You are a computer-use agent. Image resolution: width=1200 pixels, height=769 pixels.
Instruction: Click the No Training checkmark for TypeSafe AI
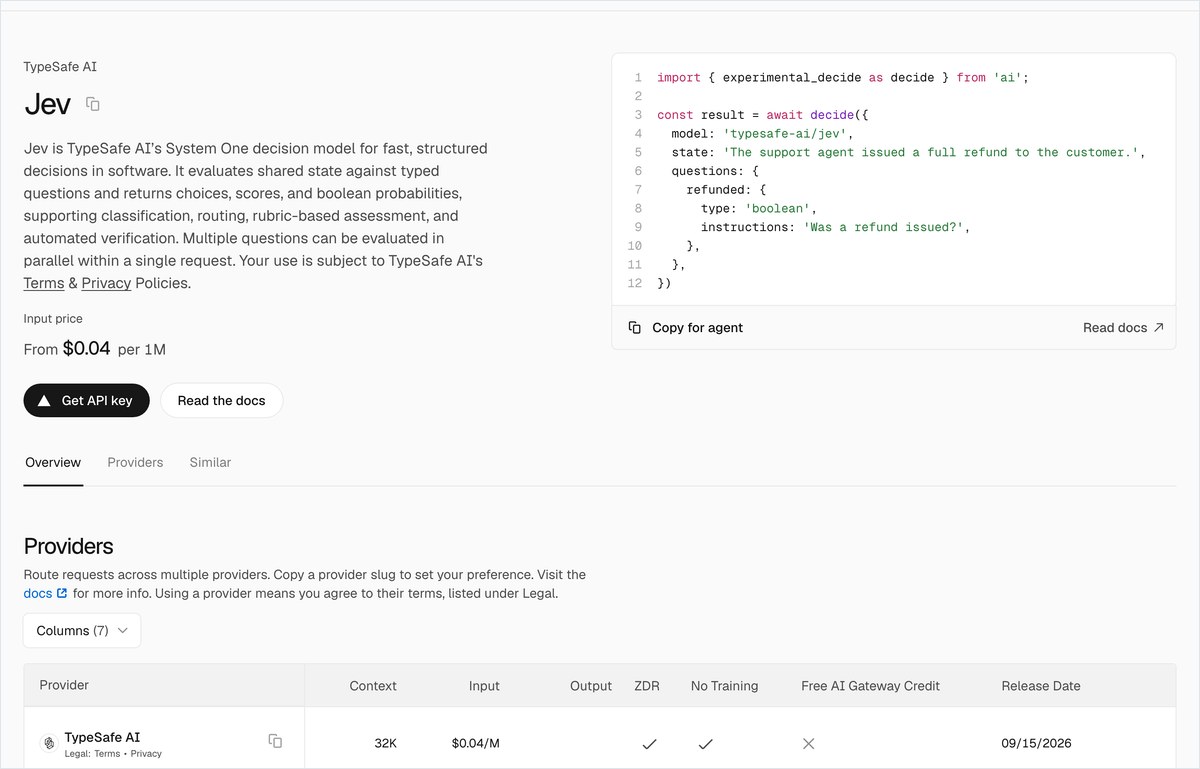(x=705, y=743)
